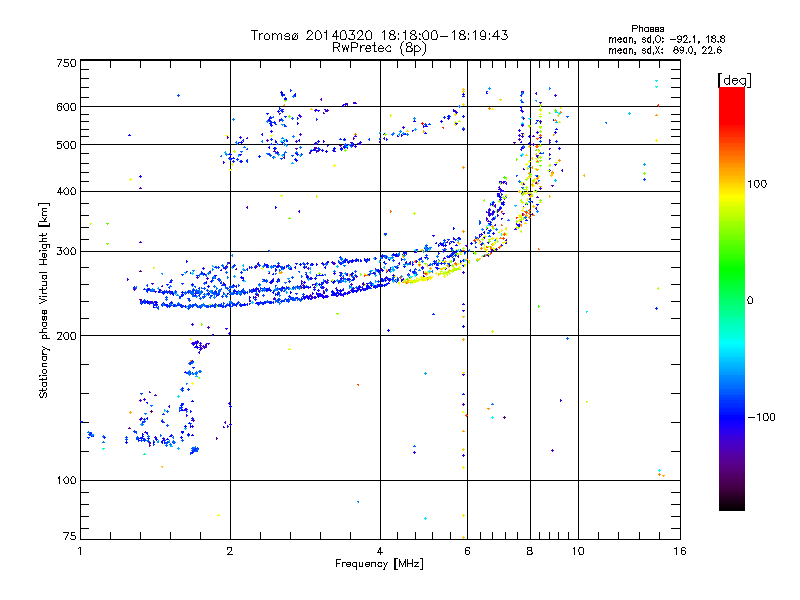Click the y-axis label '750'

pos(66,63)
